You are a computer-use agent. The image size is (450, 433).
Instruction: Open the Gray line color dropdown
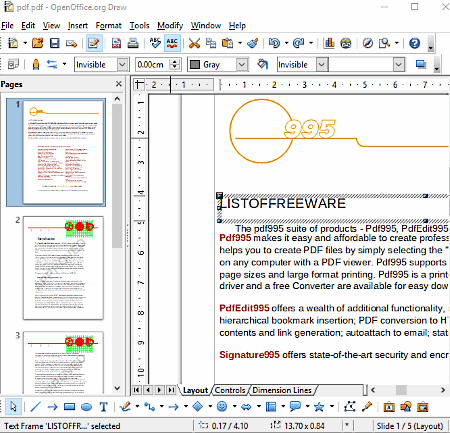(x=242, y=64)
